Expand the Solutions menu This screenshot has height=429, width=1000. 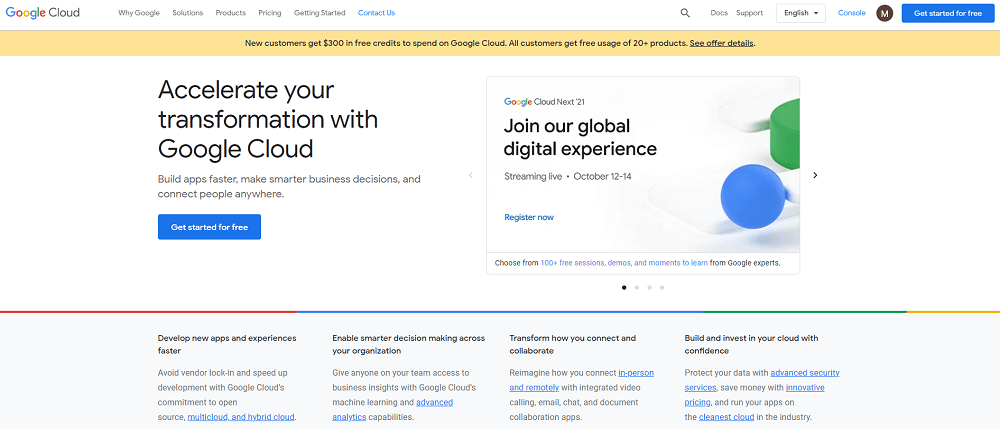pyautogui.click(x=188, y=13)
